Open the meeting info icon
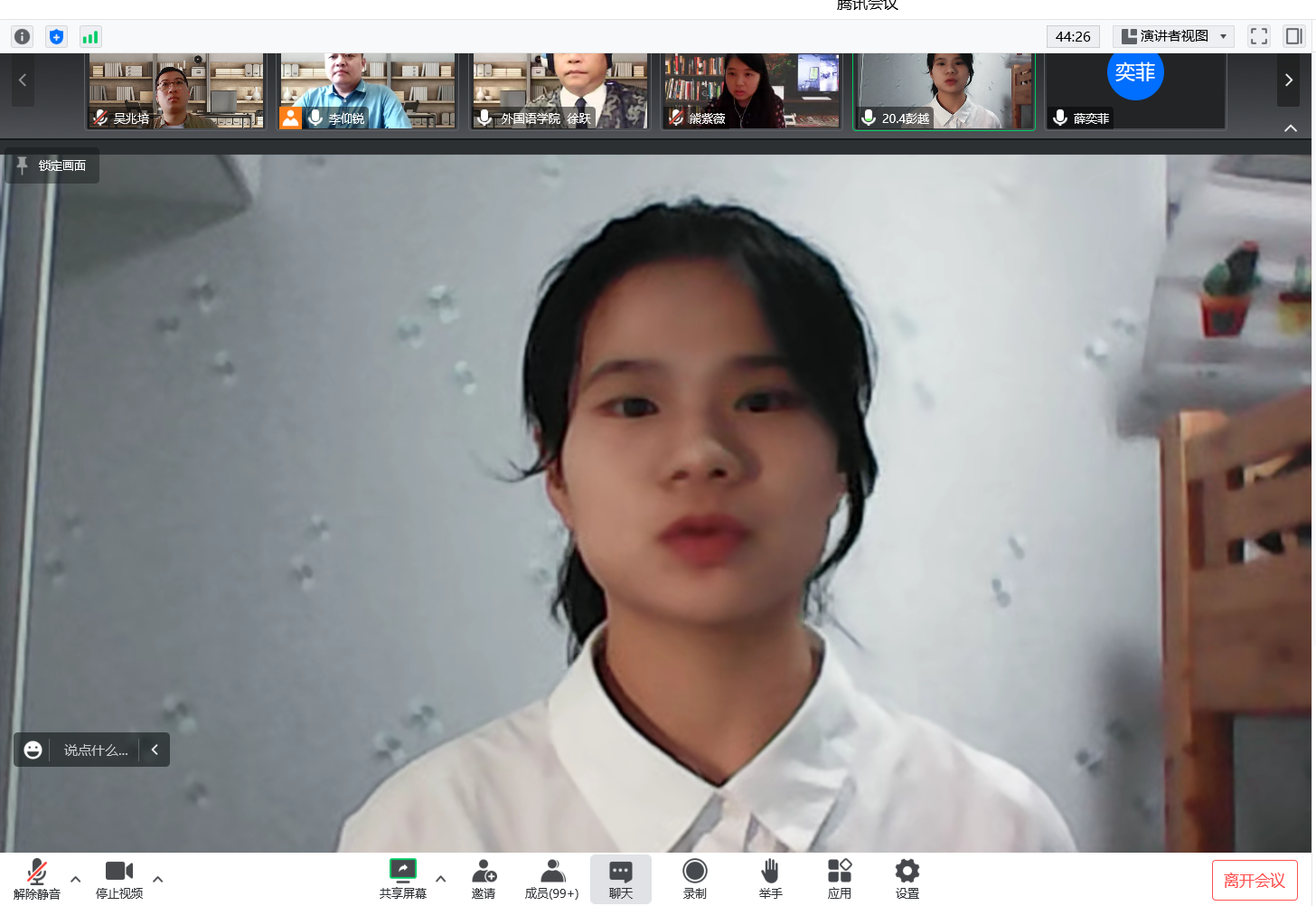 coord(23,36)
